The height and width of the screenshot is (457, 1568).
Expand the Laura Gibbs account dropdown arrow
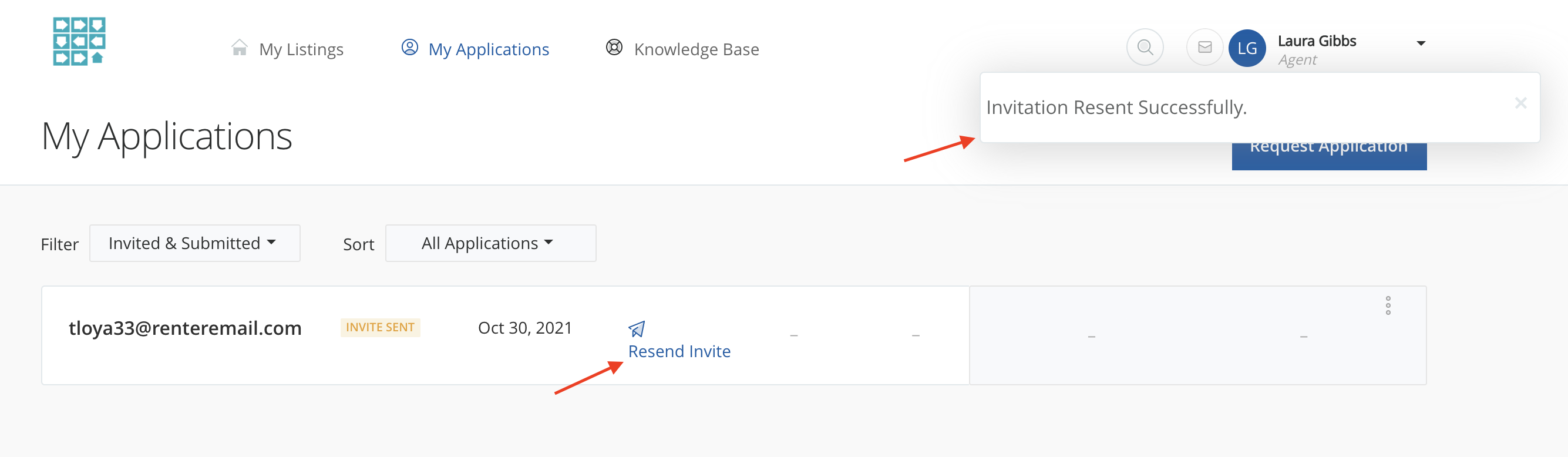pyautogui.click(x=1421, y=43)
